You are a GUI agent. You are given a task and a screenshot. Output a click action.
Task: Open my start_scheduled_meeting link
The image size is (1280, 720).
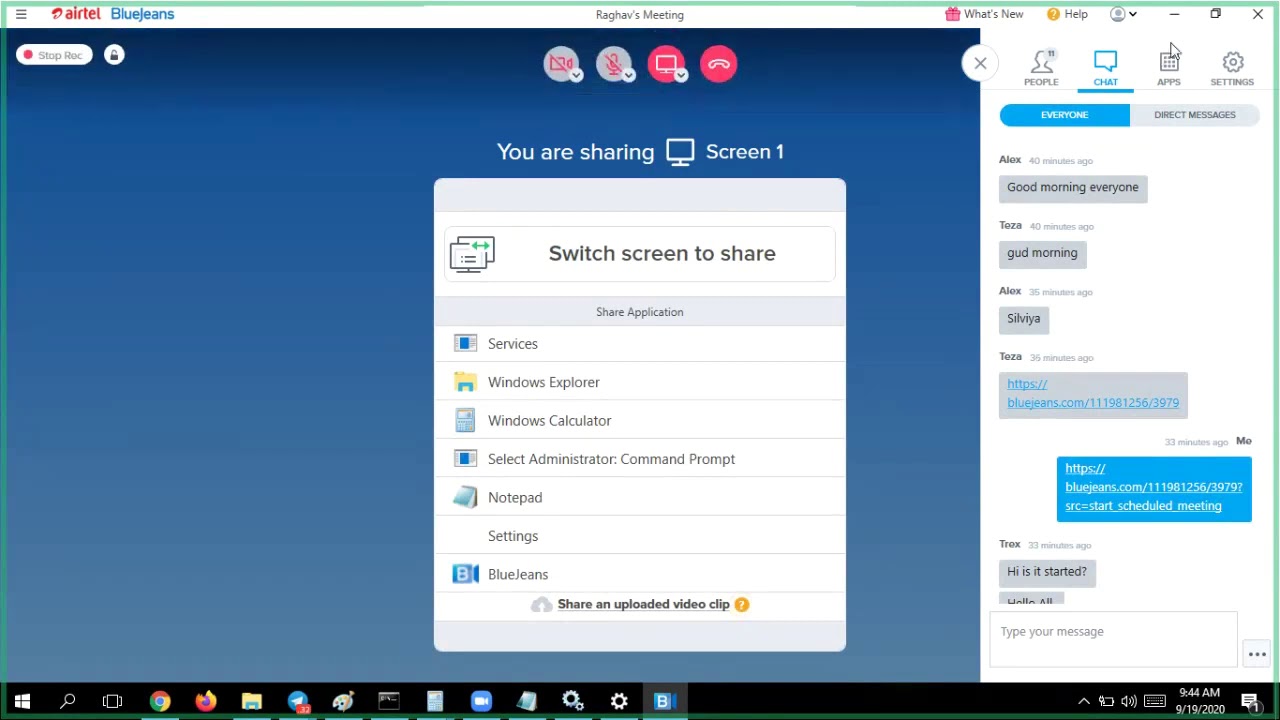coord(1154,487)
